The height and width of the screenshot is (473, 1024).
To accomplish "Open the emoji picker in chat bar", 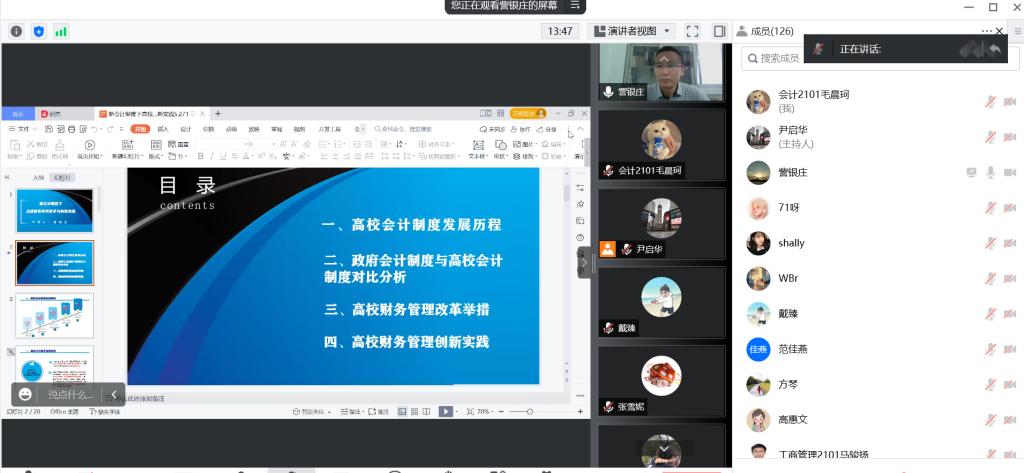I will point(25,394).
